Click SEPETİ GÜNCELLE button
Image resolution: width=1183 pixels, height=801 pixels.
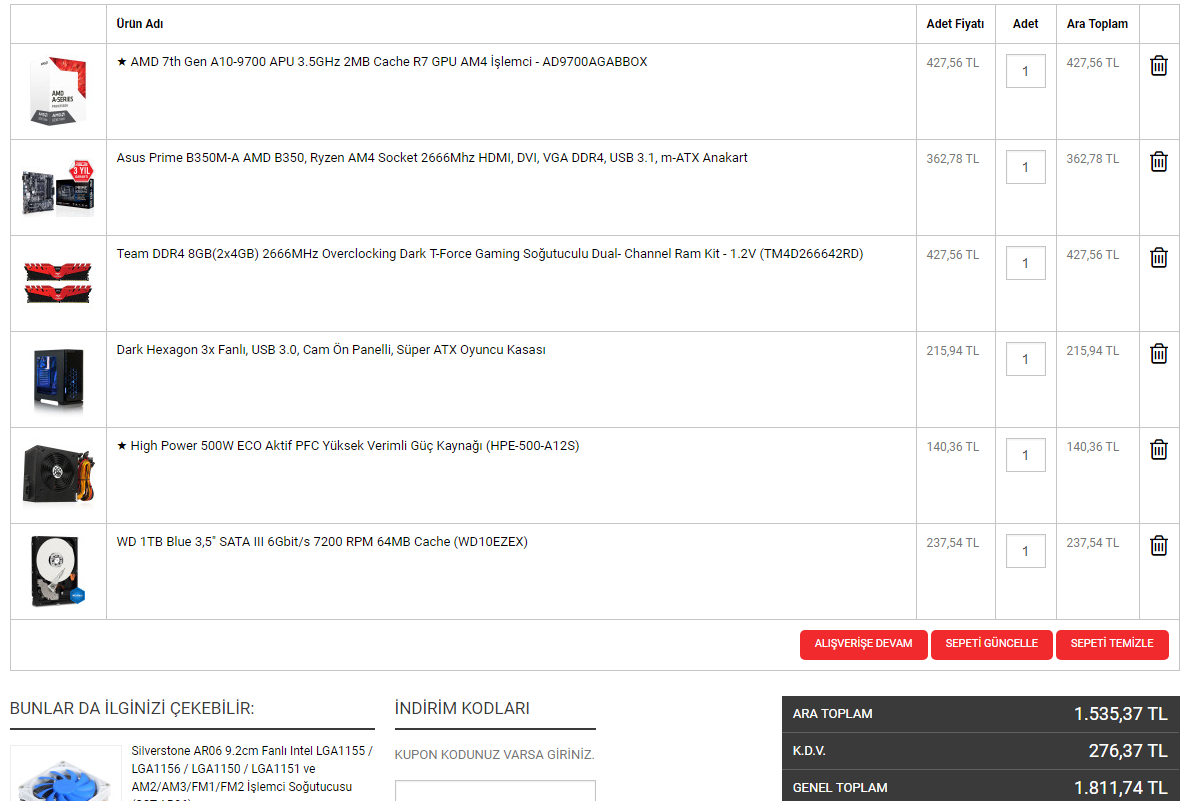[x=991, y=644]
